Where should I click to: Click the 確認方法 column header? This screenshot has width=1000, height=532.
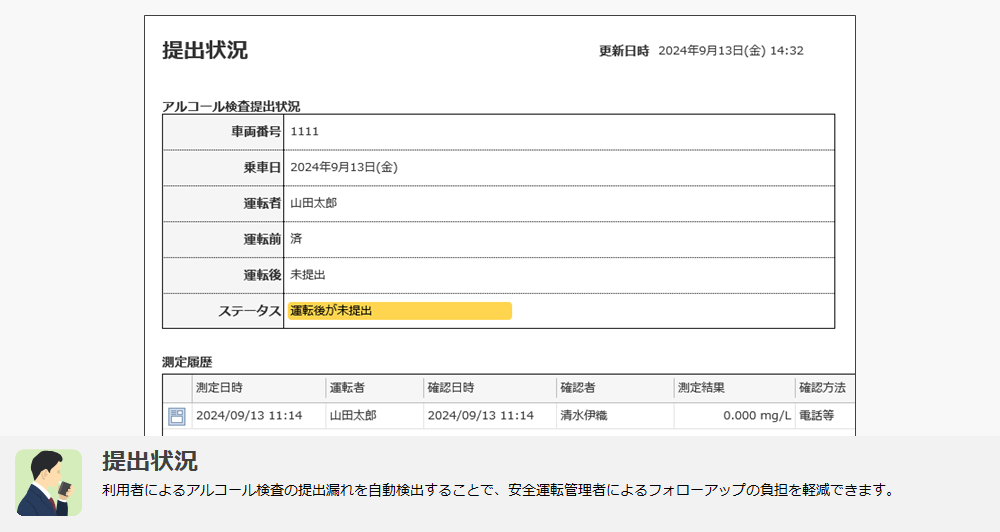coord(820,387)
